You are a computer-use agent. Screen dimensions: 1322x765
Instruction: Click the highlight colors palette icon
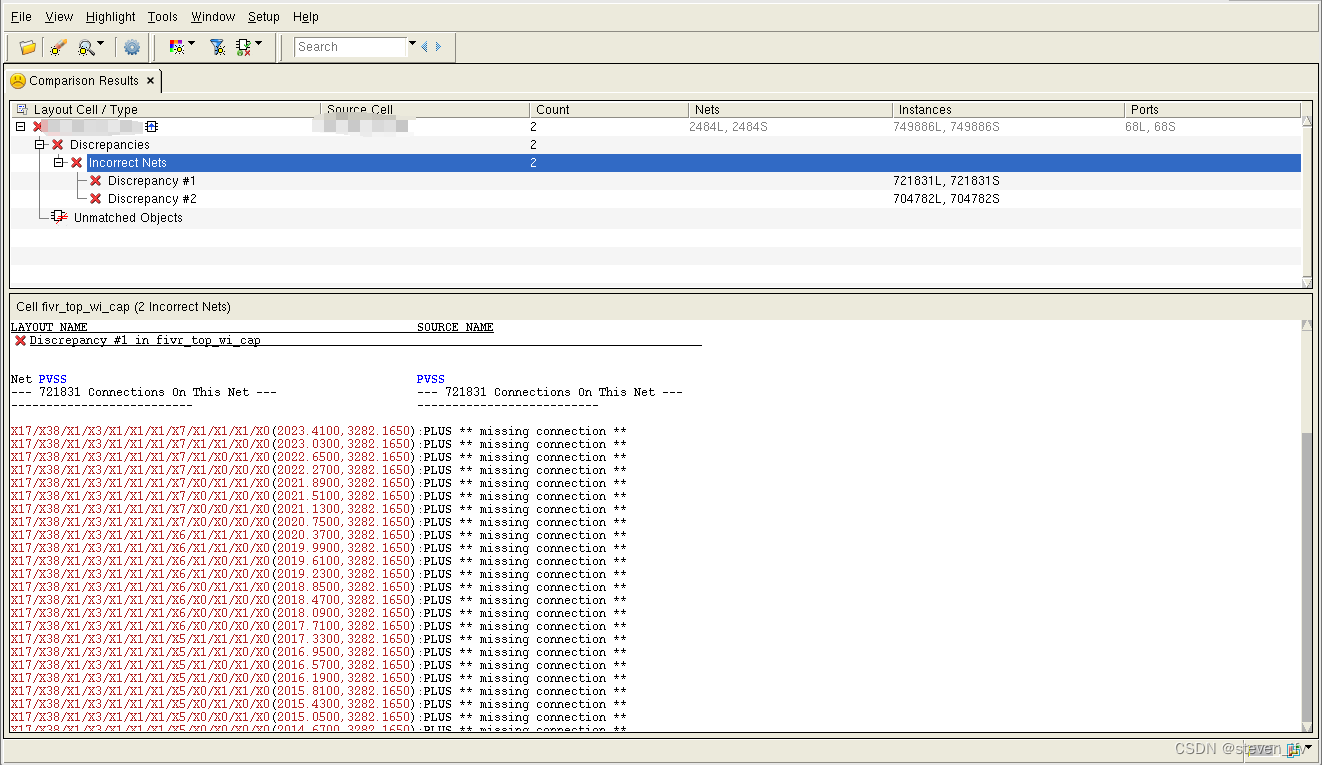click(178, 47)
